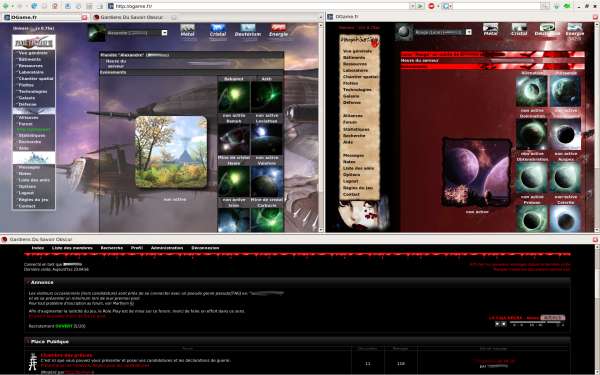Click the left pane's vertical scrollbar
The height and width of the screenshot is (375, 600).
coord(321,126)
